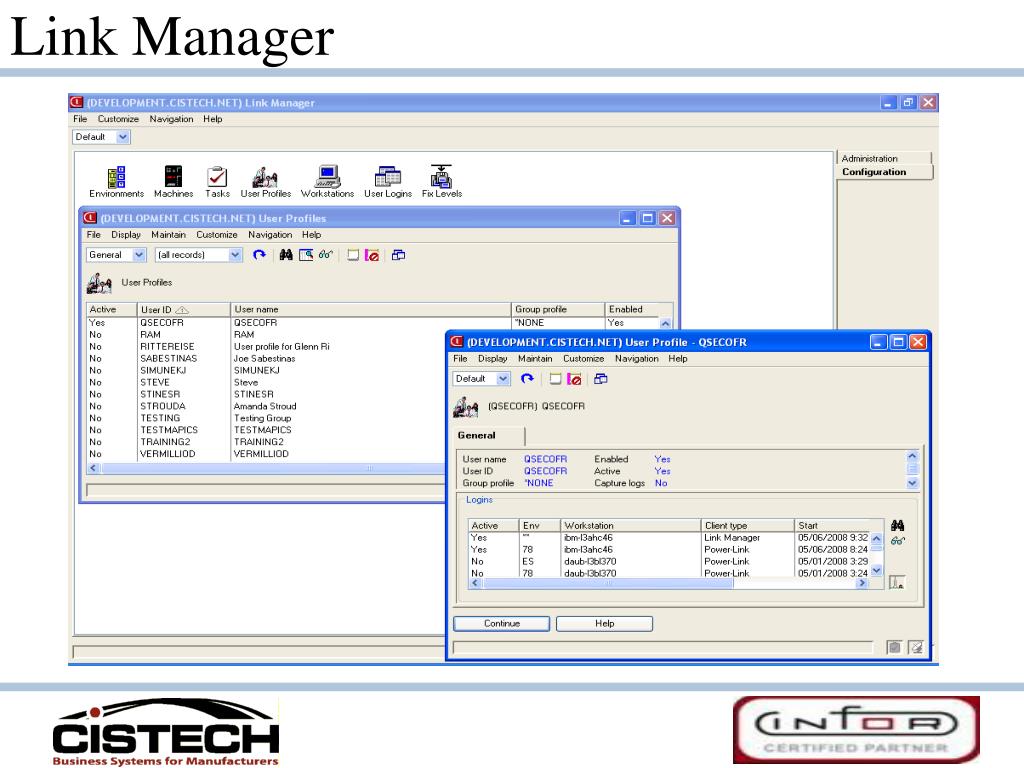This screenshot has width=1024, height=768.
Task: Click the cascade windows icon in User Profiles toolbar
Action: (x=398, y=255)
